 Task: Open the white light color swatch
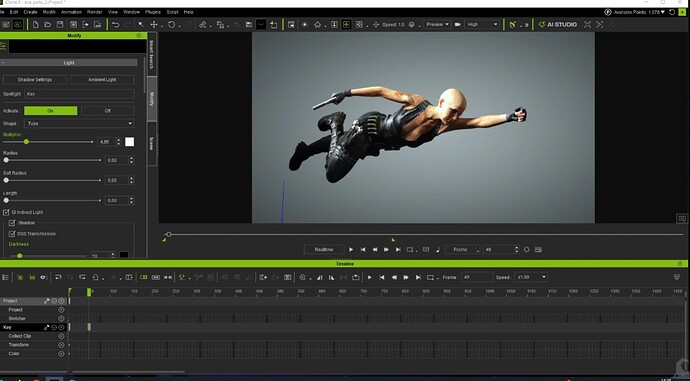pyautogui.click(x=129, y=142)
